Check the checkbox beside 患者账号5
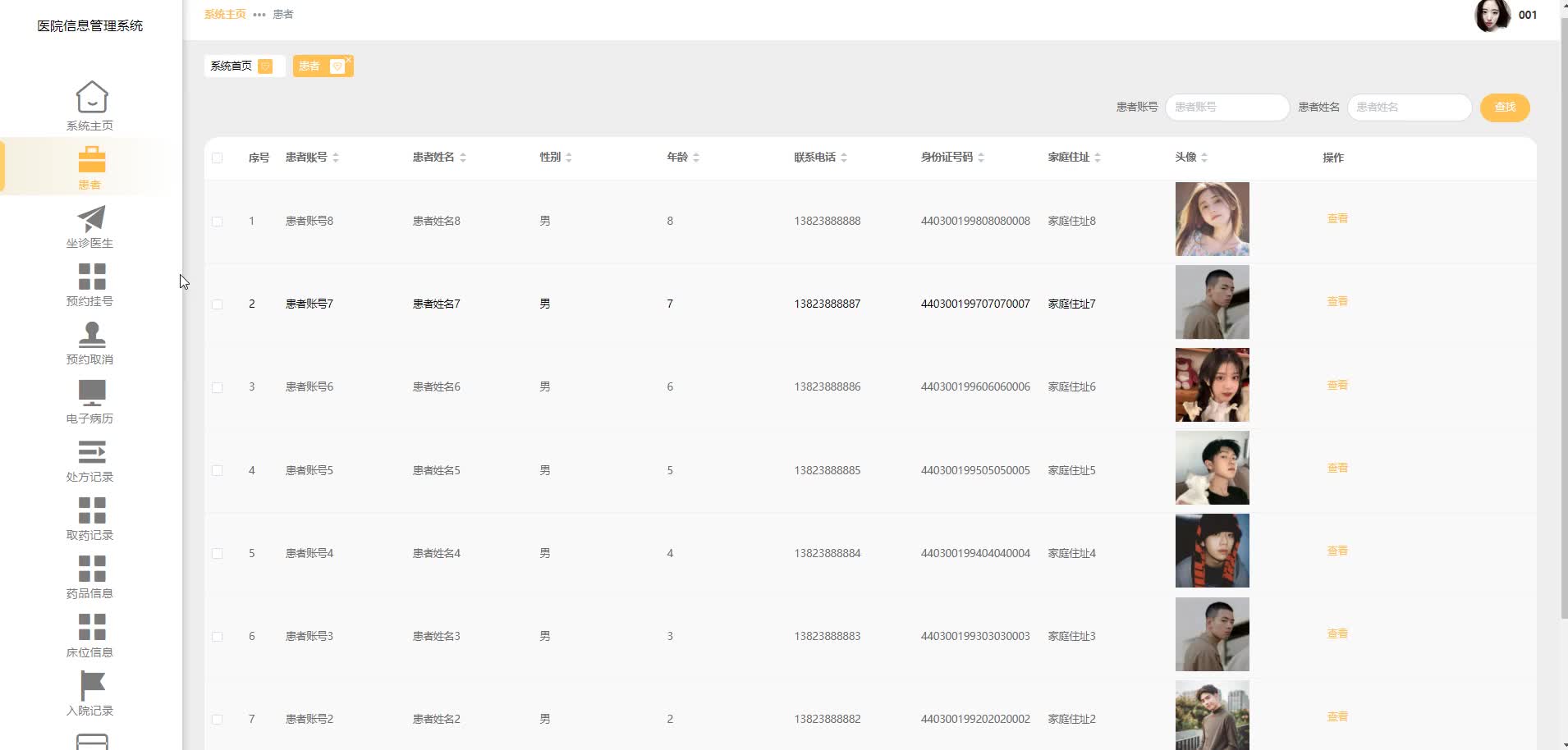 click(x=218, y=470)
